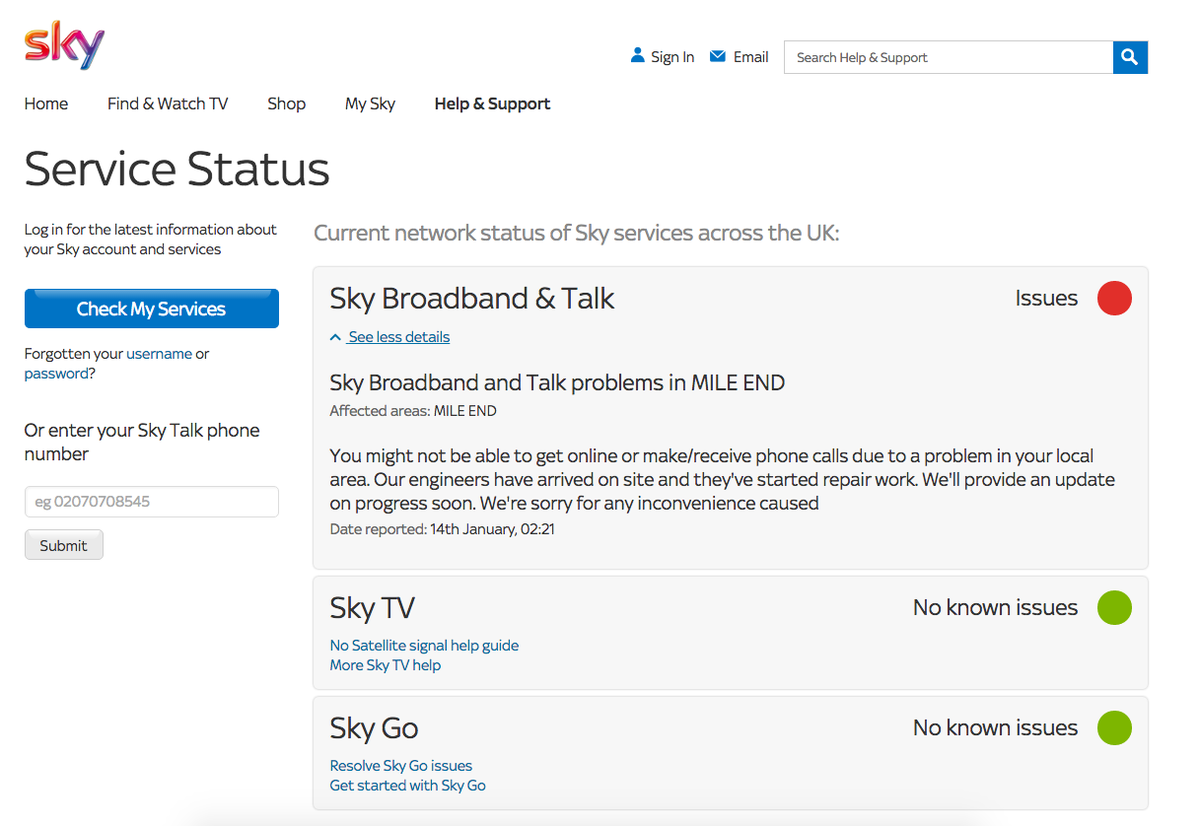Screen dimensions: 1200x826
Task: Open Email via the envelope icon
Action: click(x=716, y=56)
